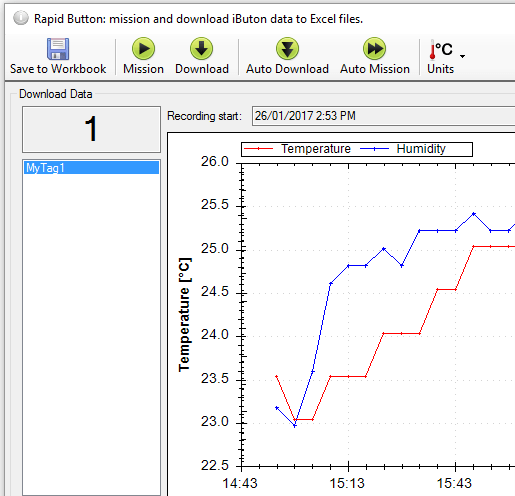Click the Download arrow icon
This screenshot has height=496, width=515.
pos(202,49)
